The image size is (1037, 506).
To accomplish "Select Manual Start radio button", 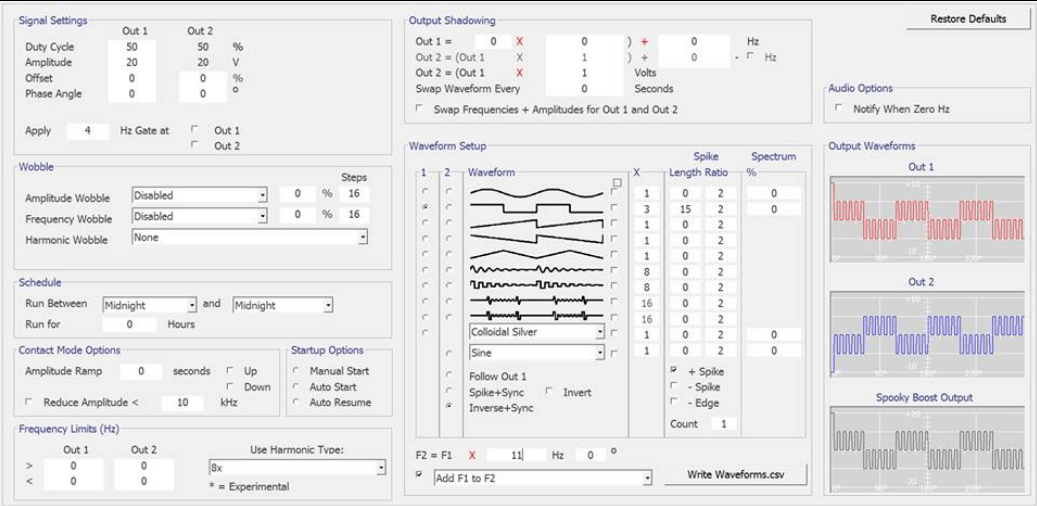I will coord(296,370).
